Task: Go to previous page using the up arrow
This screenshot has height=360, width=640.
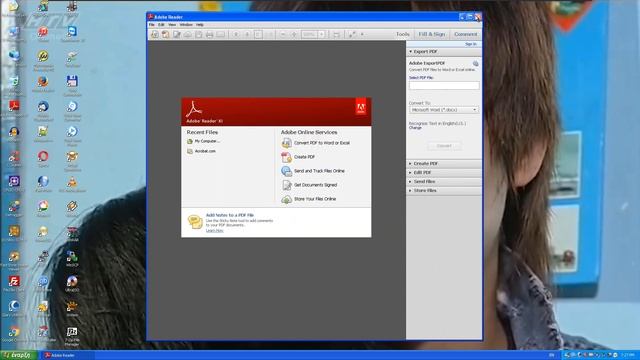Action: [236, 35]
